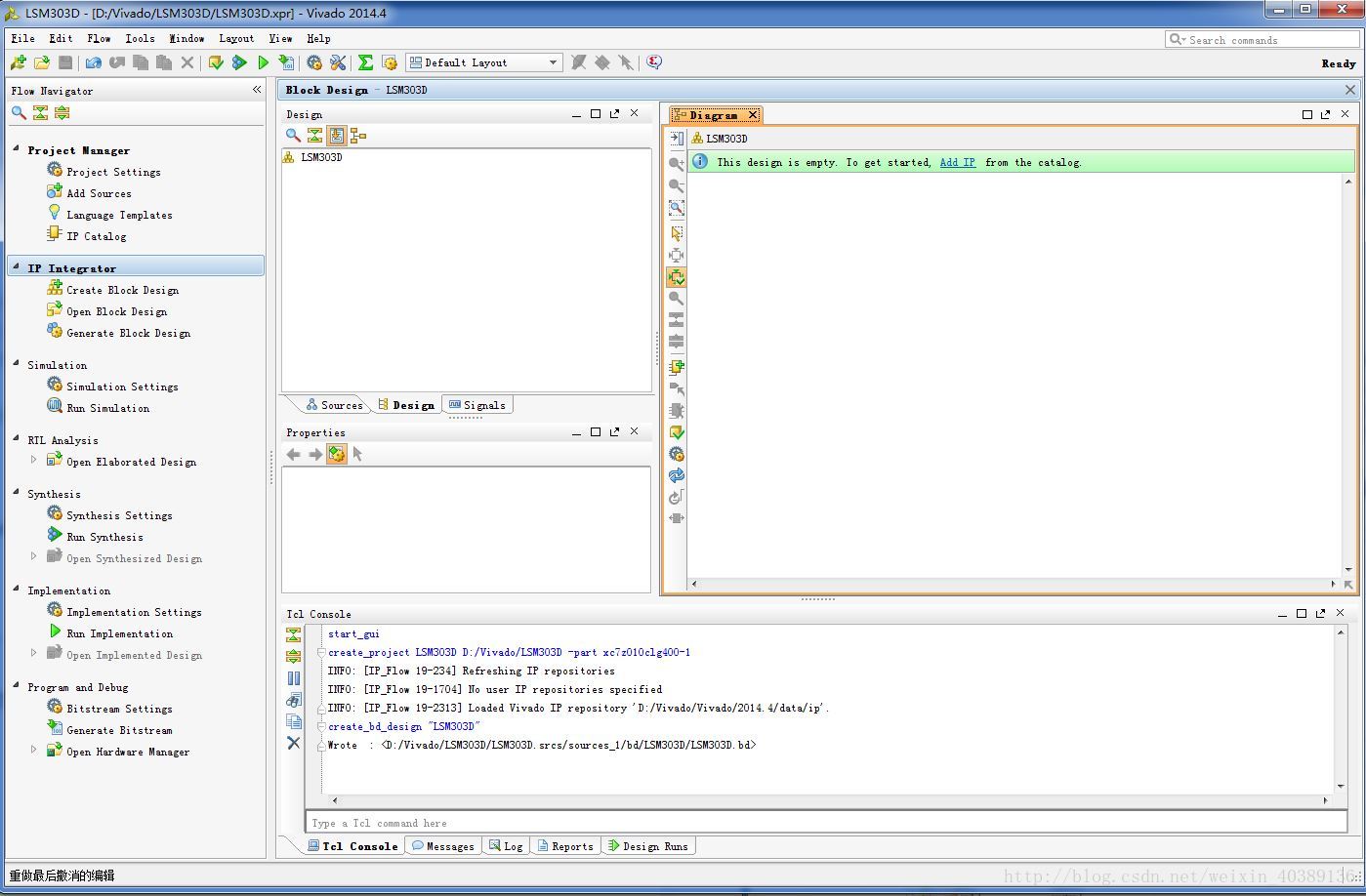Screen dimensions: 1366x896
Task: Click the Add IP link
Action: click(957, 162)
